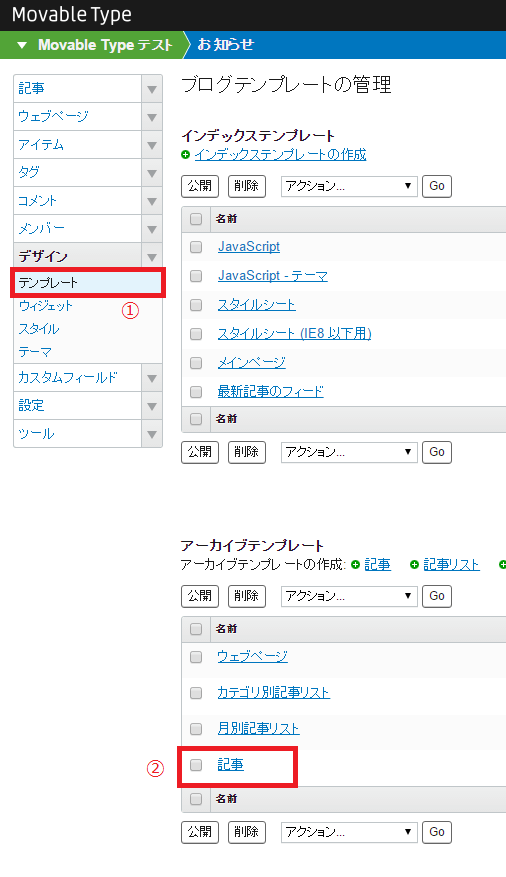Click お知らせ blog name in header
The height and width of the screenshot is (877, 506).
tap(225, 45)
